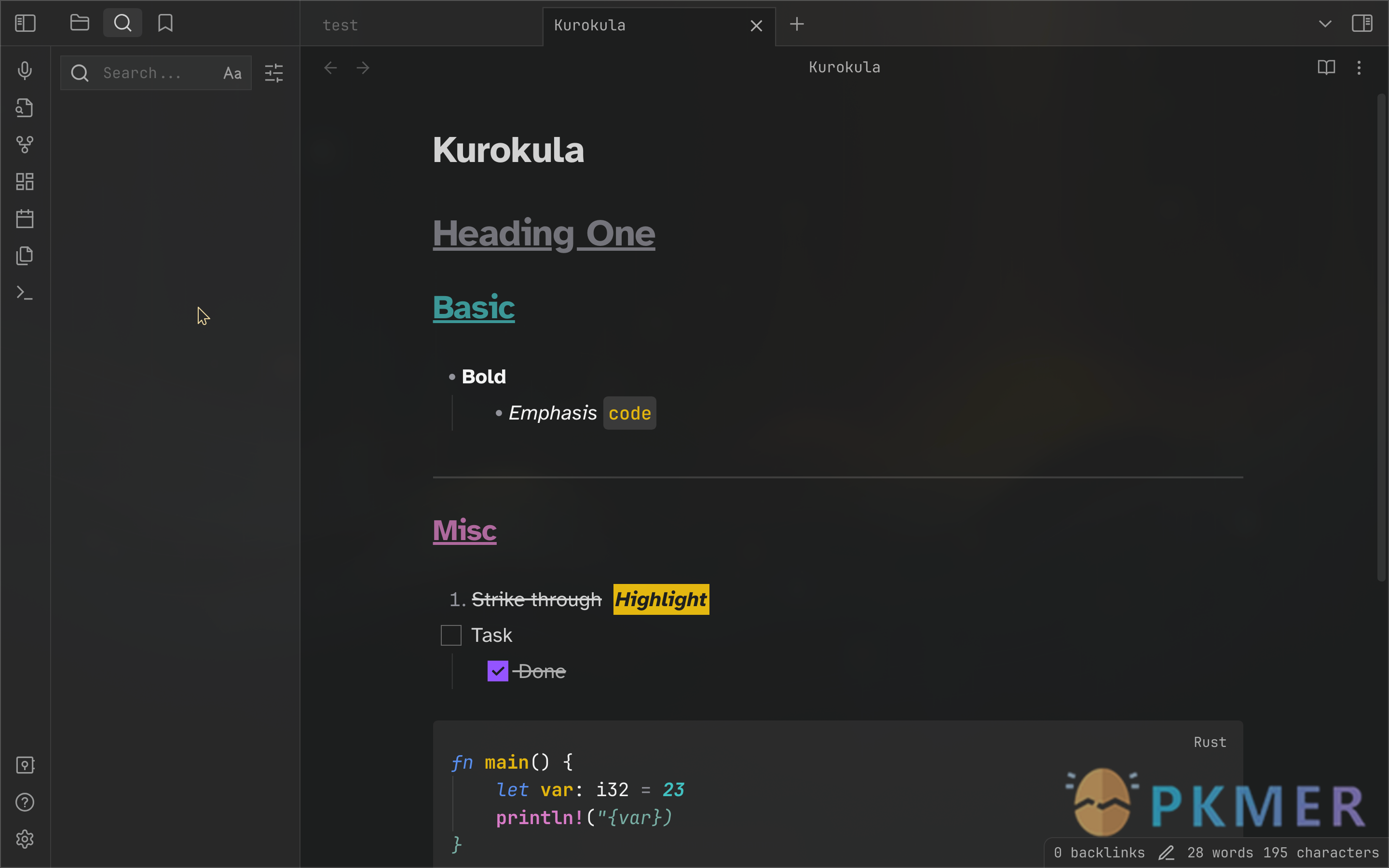Switch to reading view book icon
The image size is (1389, 868).
click(1326, 68)
